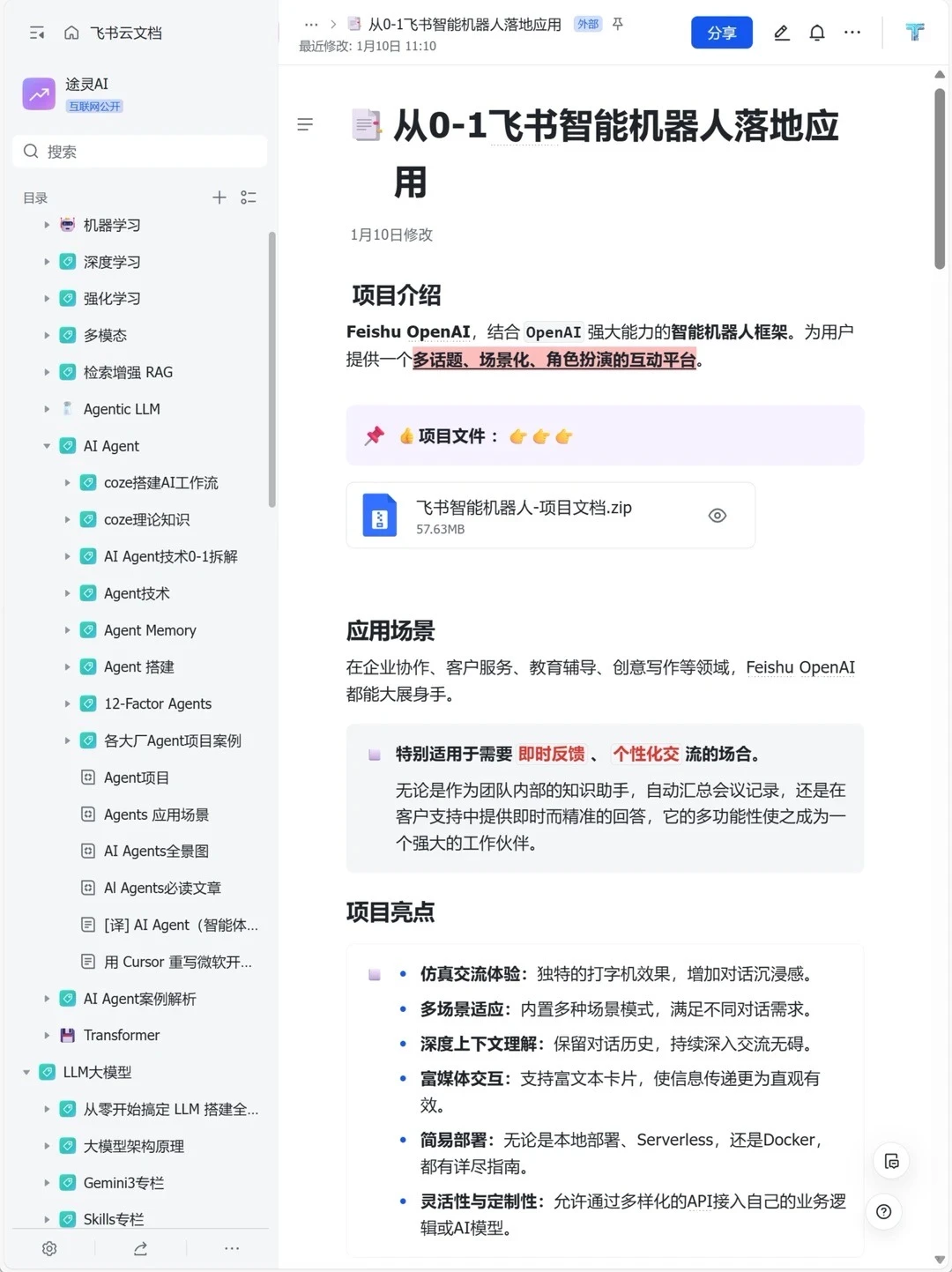Click the blue 分享 button
The height and width of the screenshot is (1272, 952).
pos(722,33)
